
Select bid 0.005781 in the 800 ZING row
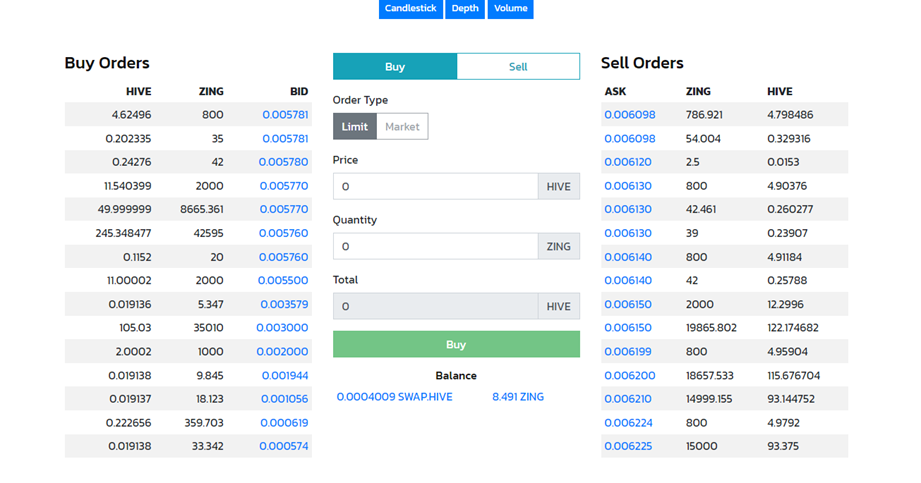(285, 115)
